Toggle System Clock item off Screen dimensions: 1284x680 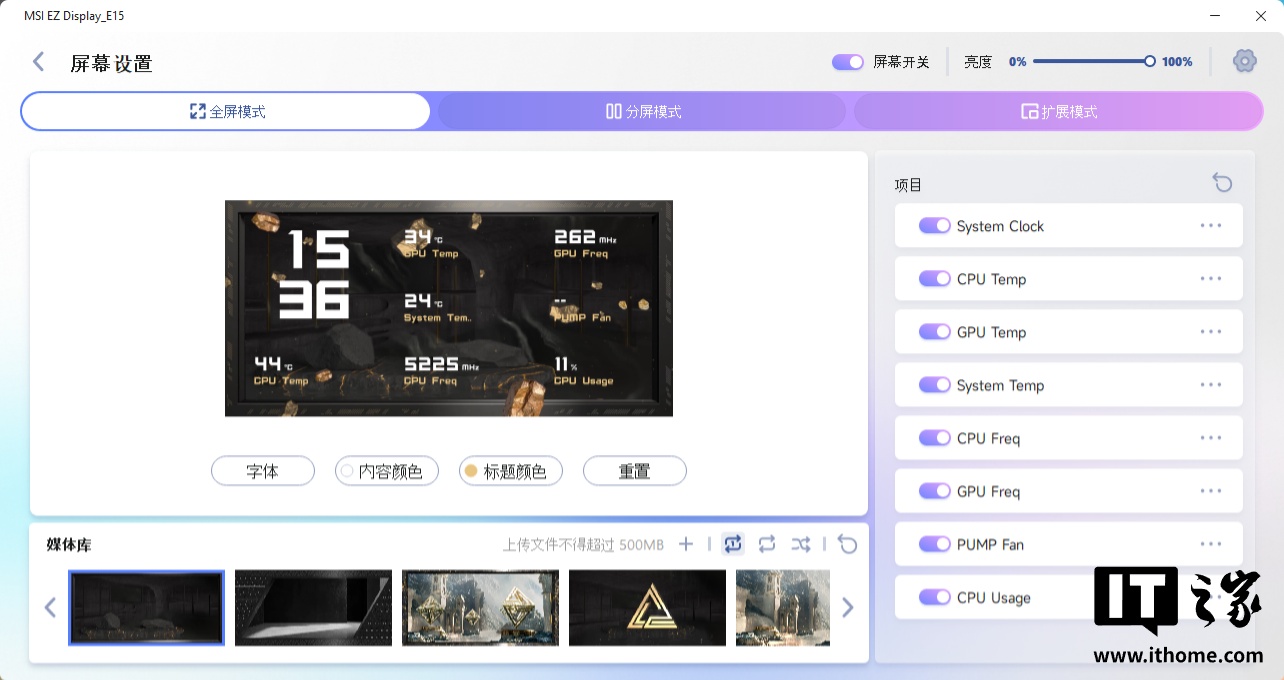click(935, 226)
